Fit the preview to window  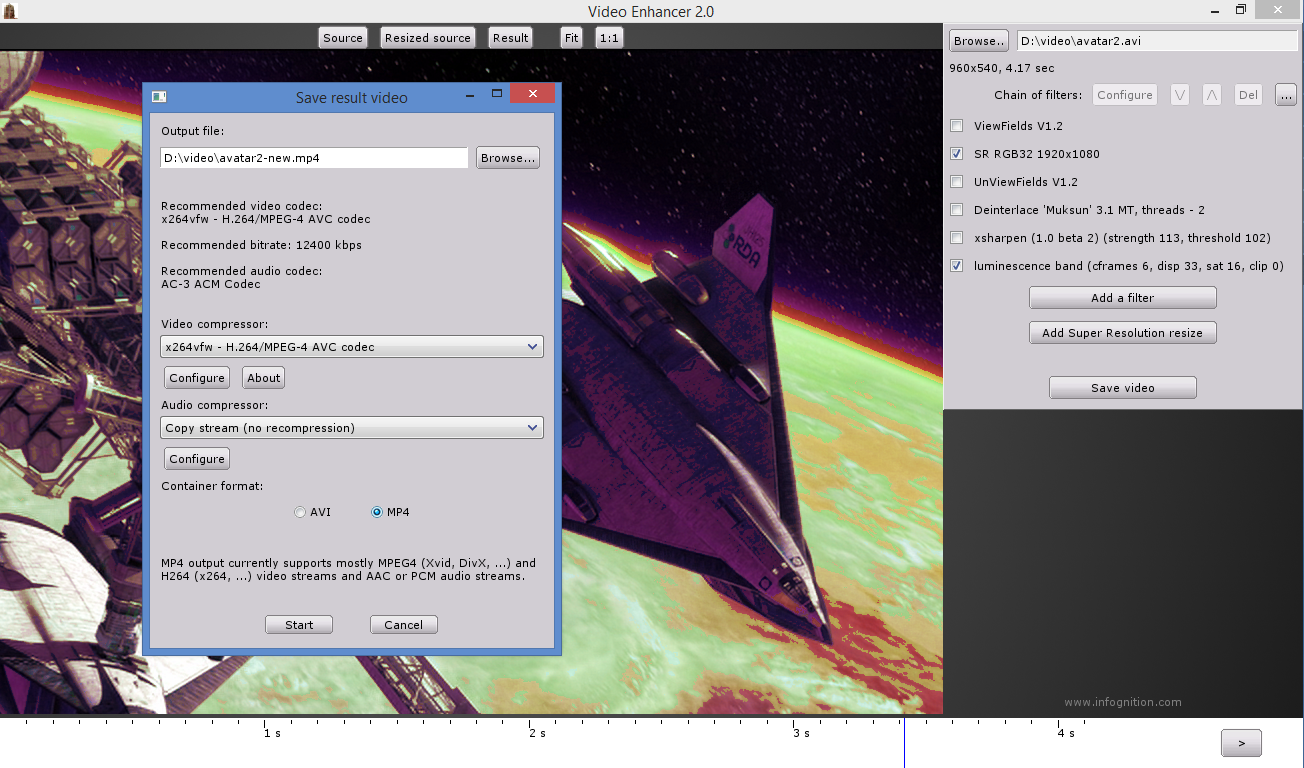(x=571, y=38)
